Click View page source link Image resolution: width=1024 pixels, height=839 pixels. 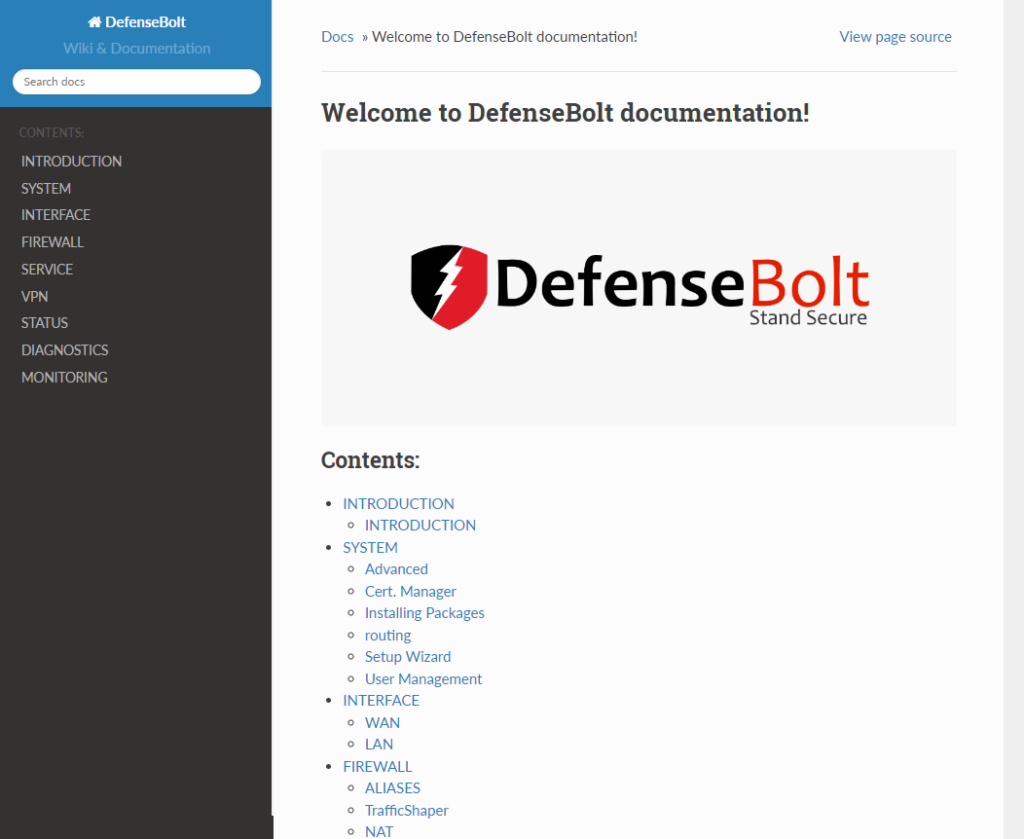[895, 37]
